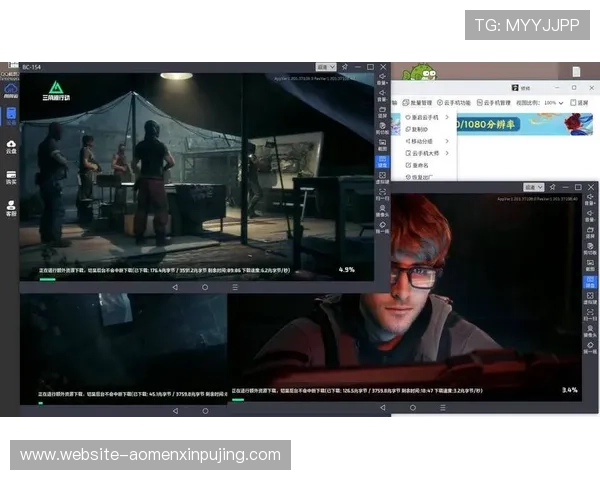Click volume up icon in BC-154 sidebar
600x480 pixels.
click(383, 76)
